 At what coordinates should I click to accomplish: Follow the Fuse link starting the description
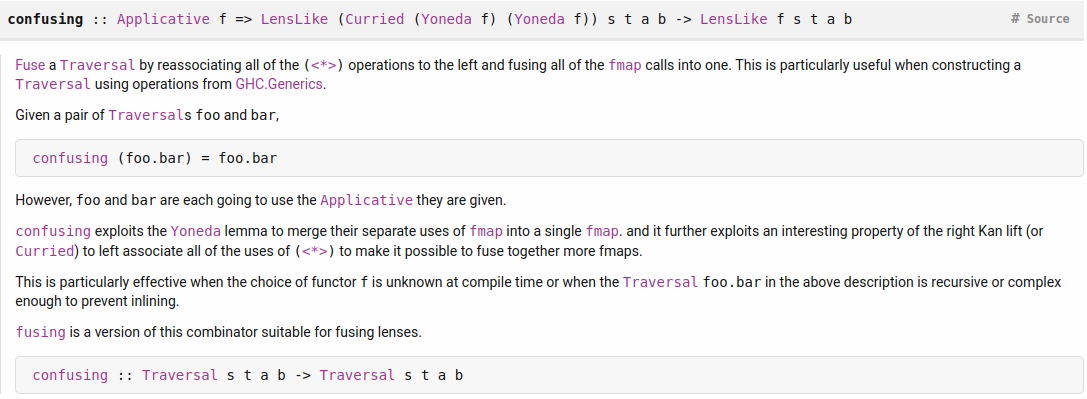[x=30, y=65]
